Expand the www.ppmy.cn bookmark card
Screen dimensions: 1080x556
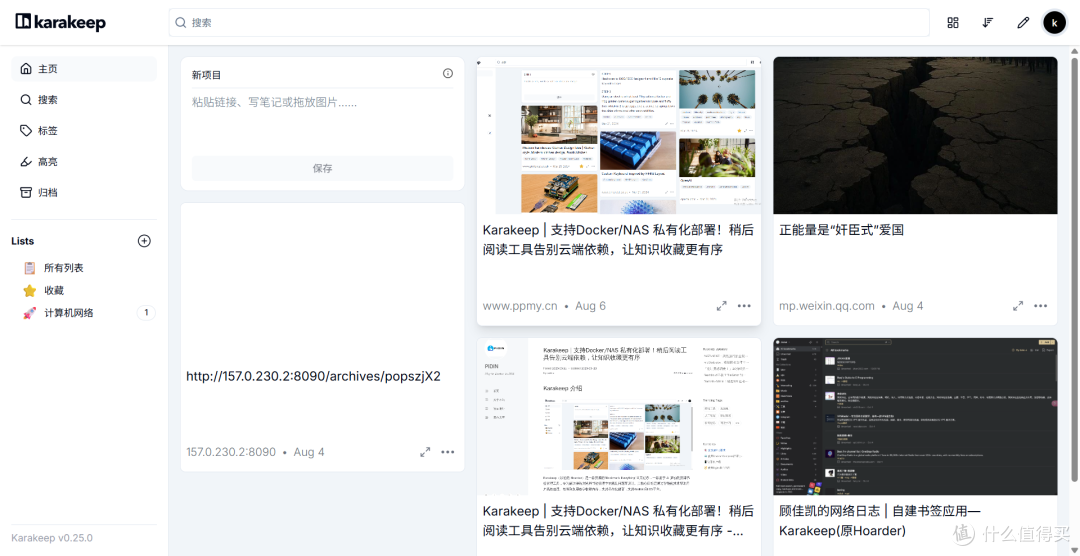click(721, 306)
